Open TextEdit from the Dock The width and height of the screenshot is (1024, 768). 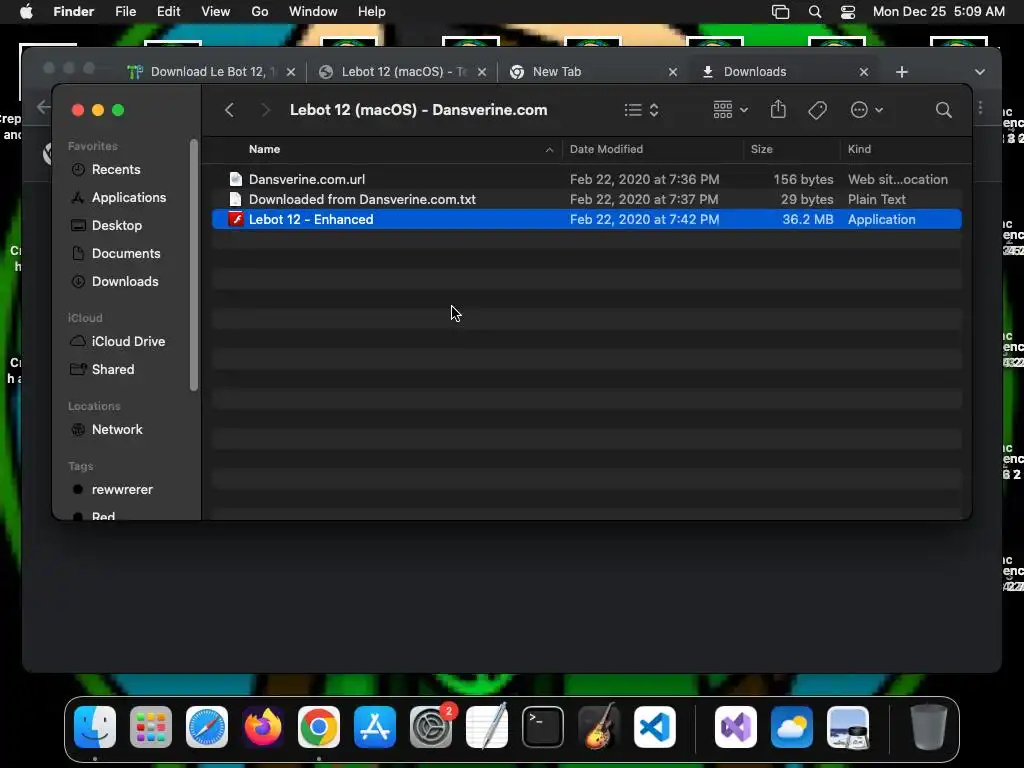coord(487,727)
